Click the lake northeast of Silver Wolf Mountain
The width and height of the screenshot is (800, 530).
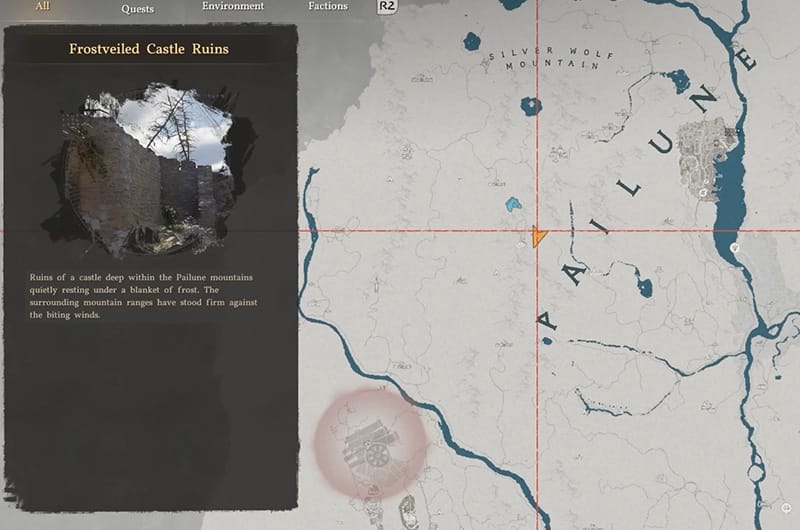click(x=680, y=80)
